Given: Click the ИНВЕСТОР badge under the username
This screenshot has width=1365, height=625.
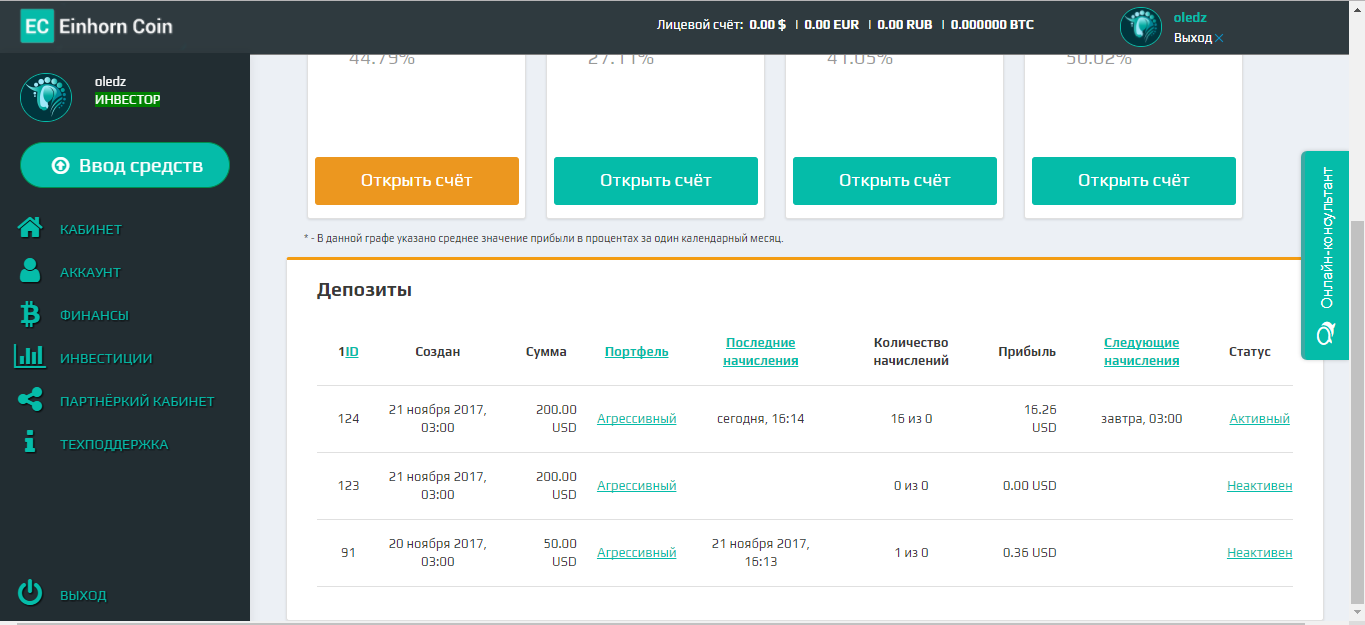Looking at the screenshot, I should point(127,100).
